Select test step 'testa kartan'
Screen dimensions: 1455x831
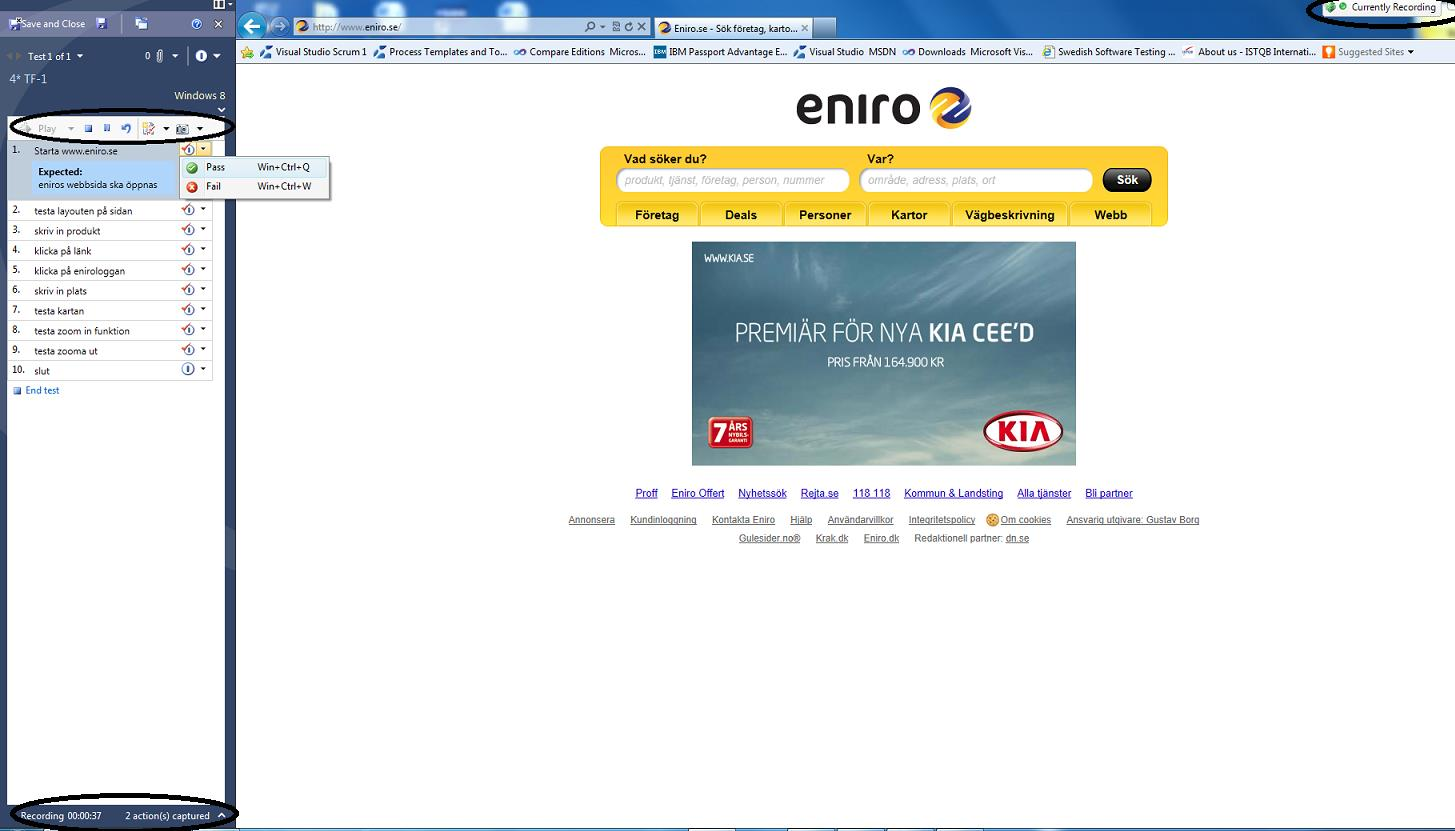59,311
